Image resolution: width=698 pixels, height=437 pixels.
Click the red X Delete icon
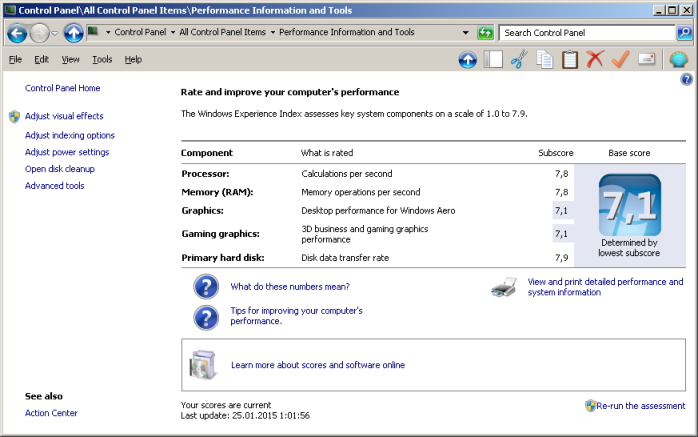[x=595, y=59]
